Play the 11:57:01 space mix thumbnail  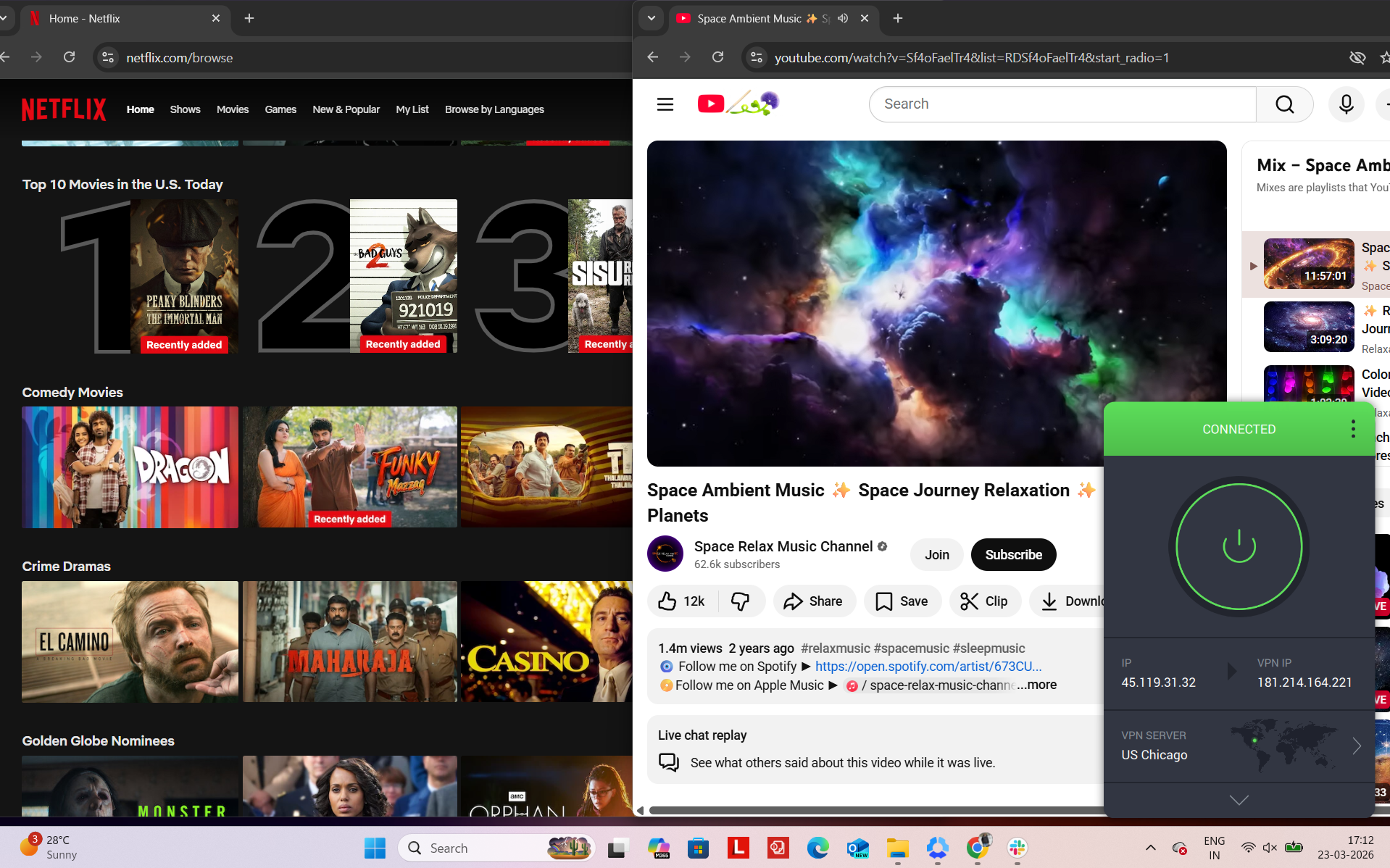pos(1308,264)
